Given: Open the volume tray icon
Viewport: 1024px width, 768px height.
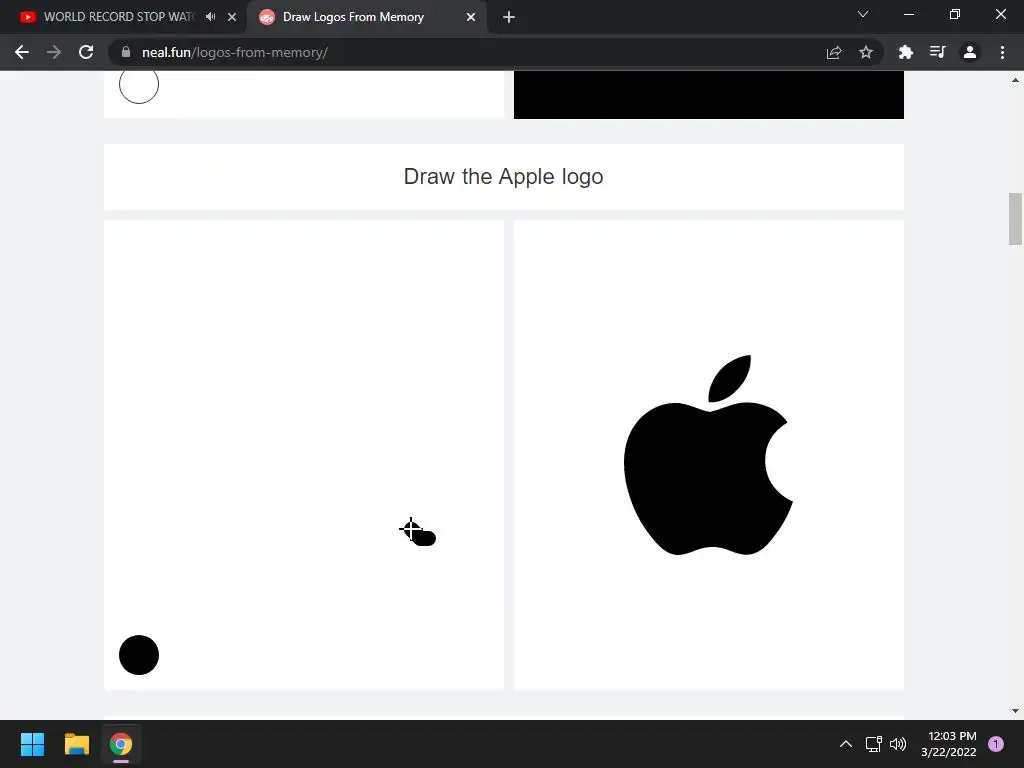Looking at the screenshot, I should pos(898,744).
